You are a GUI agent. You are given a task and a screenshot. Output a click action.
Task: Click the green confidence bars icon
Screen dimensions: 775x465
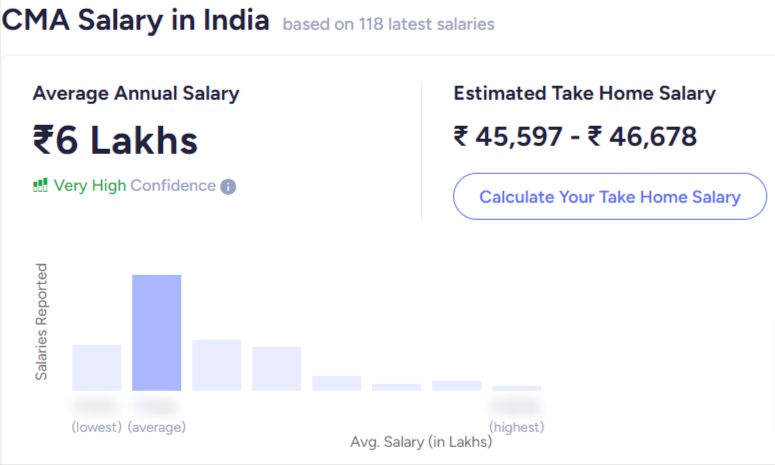40,185
